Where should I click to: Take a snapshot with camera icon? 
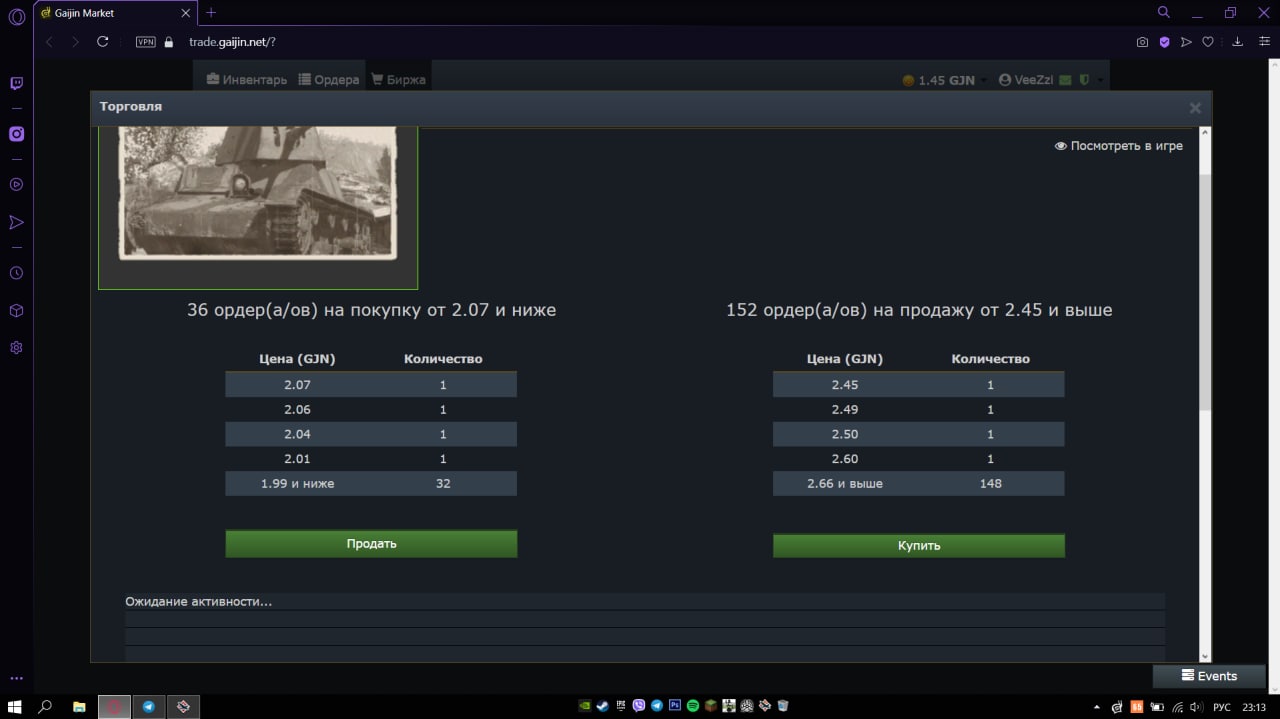(x=1142, y=42)
